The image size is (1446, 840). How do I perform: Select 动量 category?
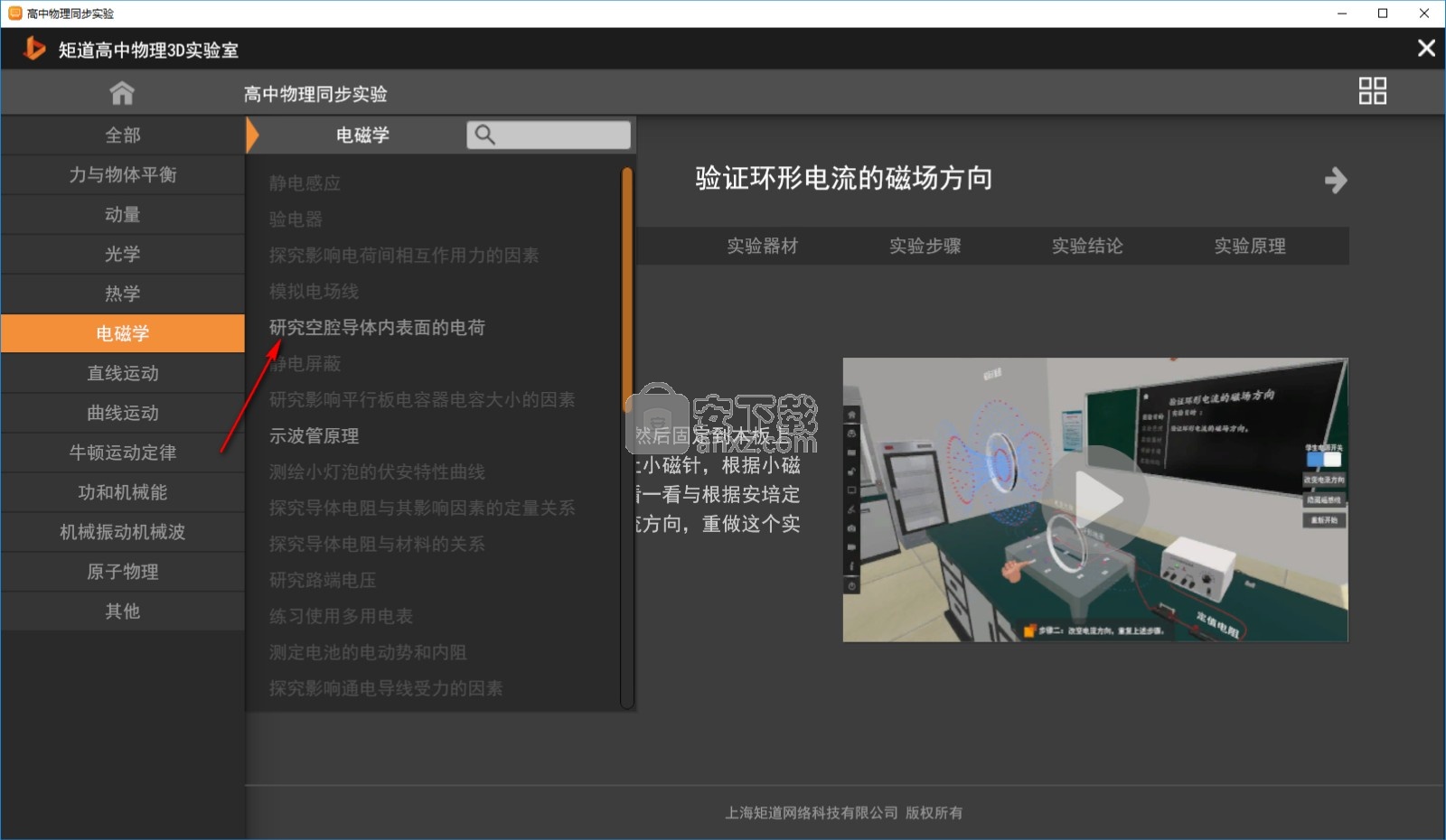[x=123, y=214]
